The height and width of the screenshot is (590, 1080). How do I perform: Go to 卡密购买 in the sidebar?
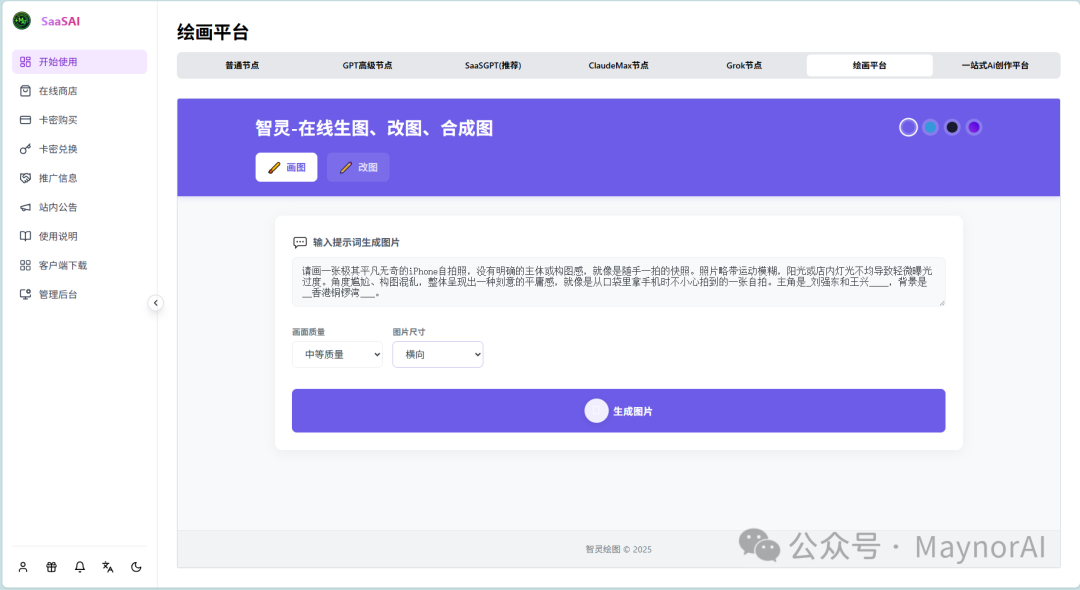pos(79,120)
